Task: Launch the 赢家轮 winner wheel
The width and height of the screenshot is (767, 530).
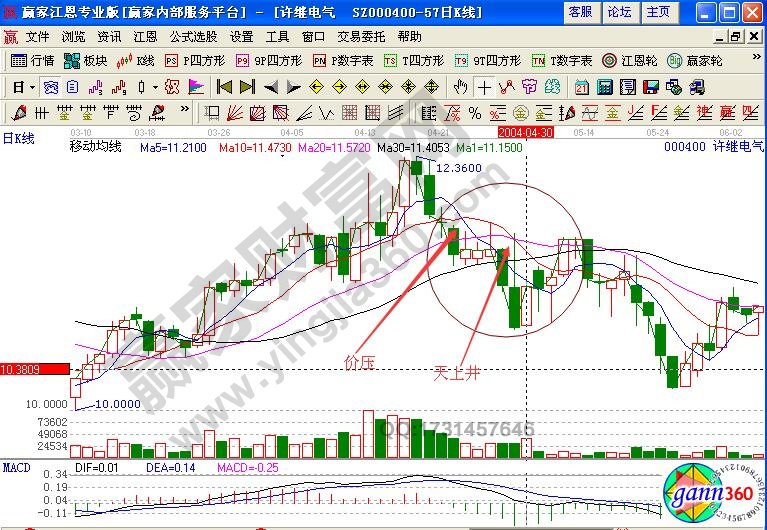Action: (x=702, y=60)
